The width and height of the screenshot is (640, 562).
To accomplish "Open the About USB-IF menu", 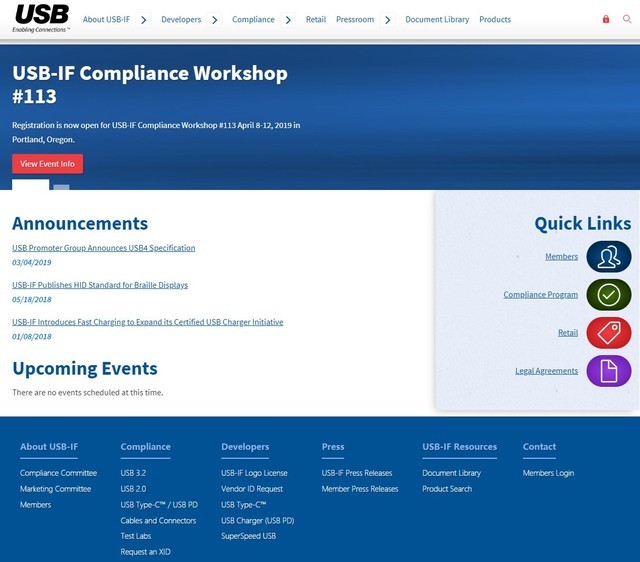I will coord(106,20).
